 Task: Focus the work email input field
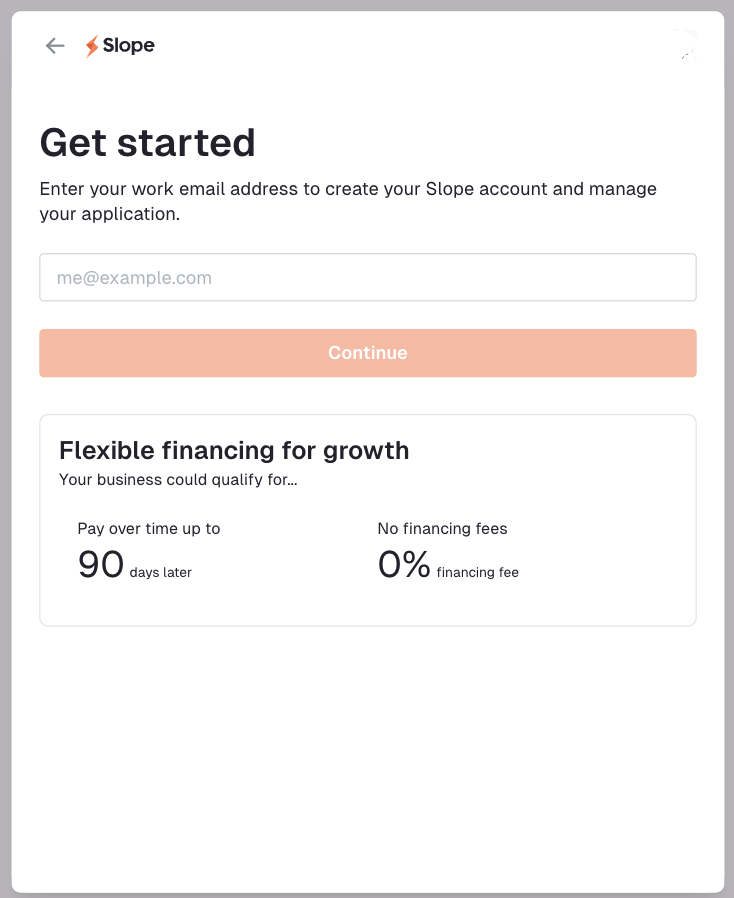tap(367, 278)
